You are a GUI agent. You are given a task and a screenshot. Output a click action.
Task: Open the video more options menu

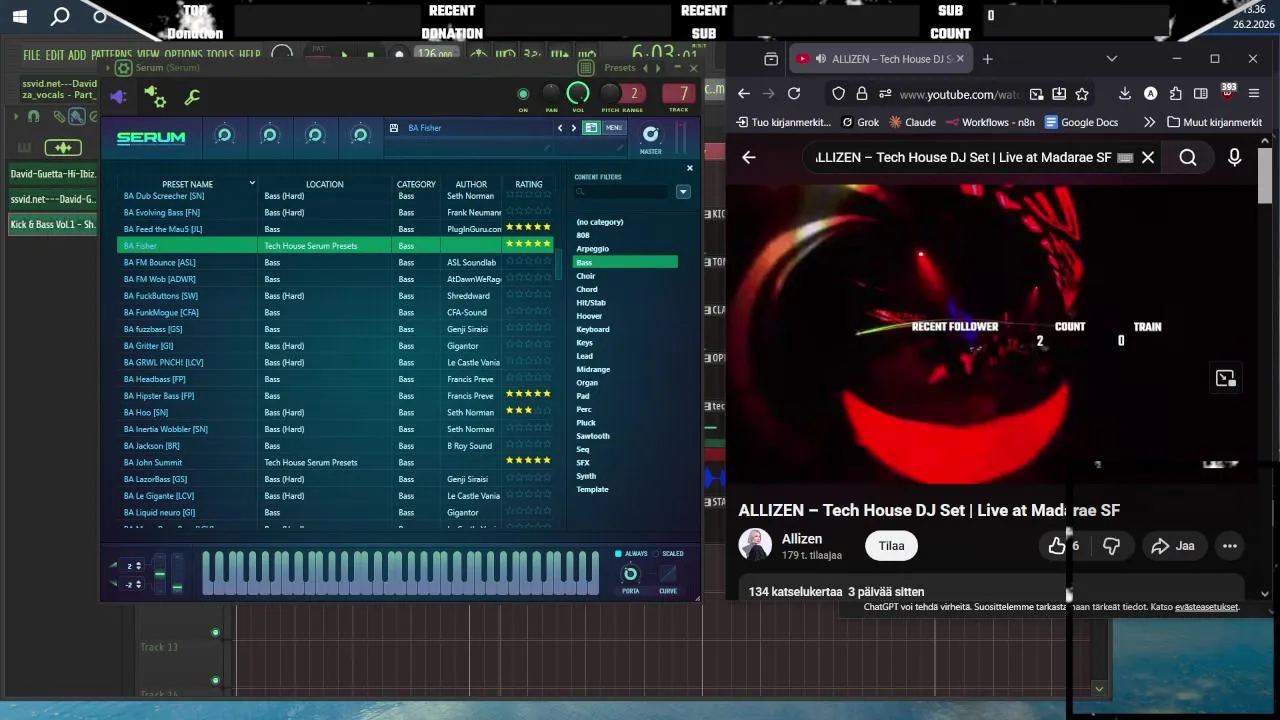coord(1229,546)
